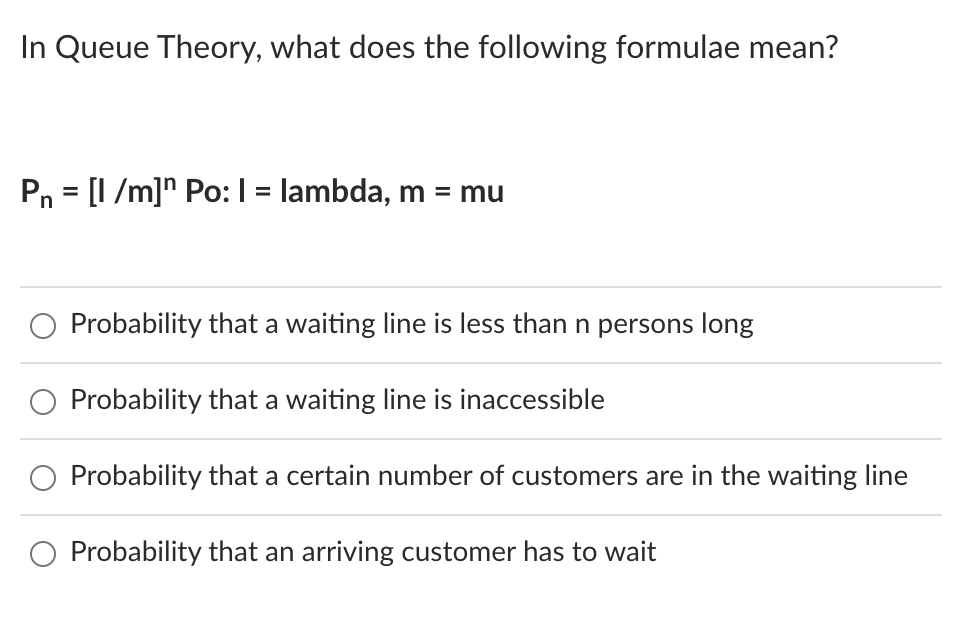Click the radio circle for the third answer option
Screen dimensions: 980x626
[42, 478]
